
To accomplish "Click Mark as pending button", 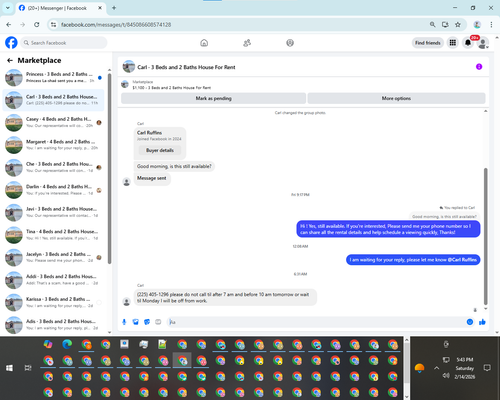I will click(213, 98).
